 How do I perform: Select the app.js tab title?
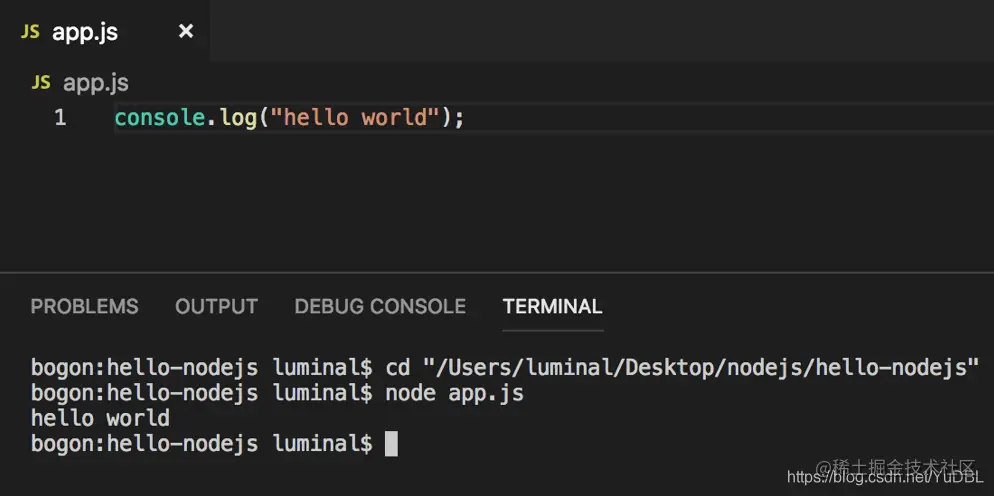[x=85, y=32]
